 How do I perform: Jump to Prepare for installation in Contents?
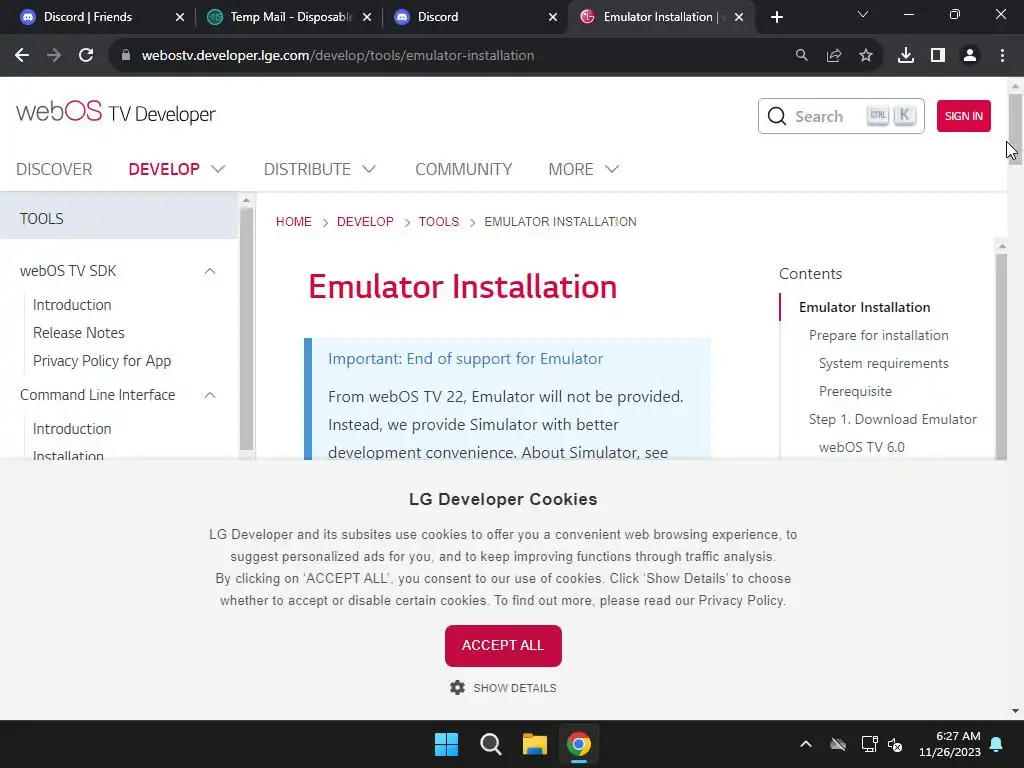tap(878, 335)
